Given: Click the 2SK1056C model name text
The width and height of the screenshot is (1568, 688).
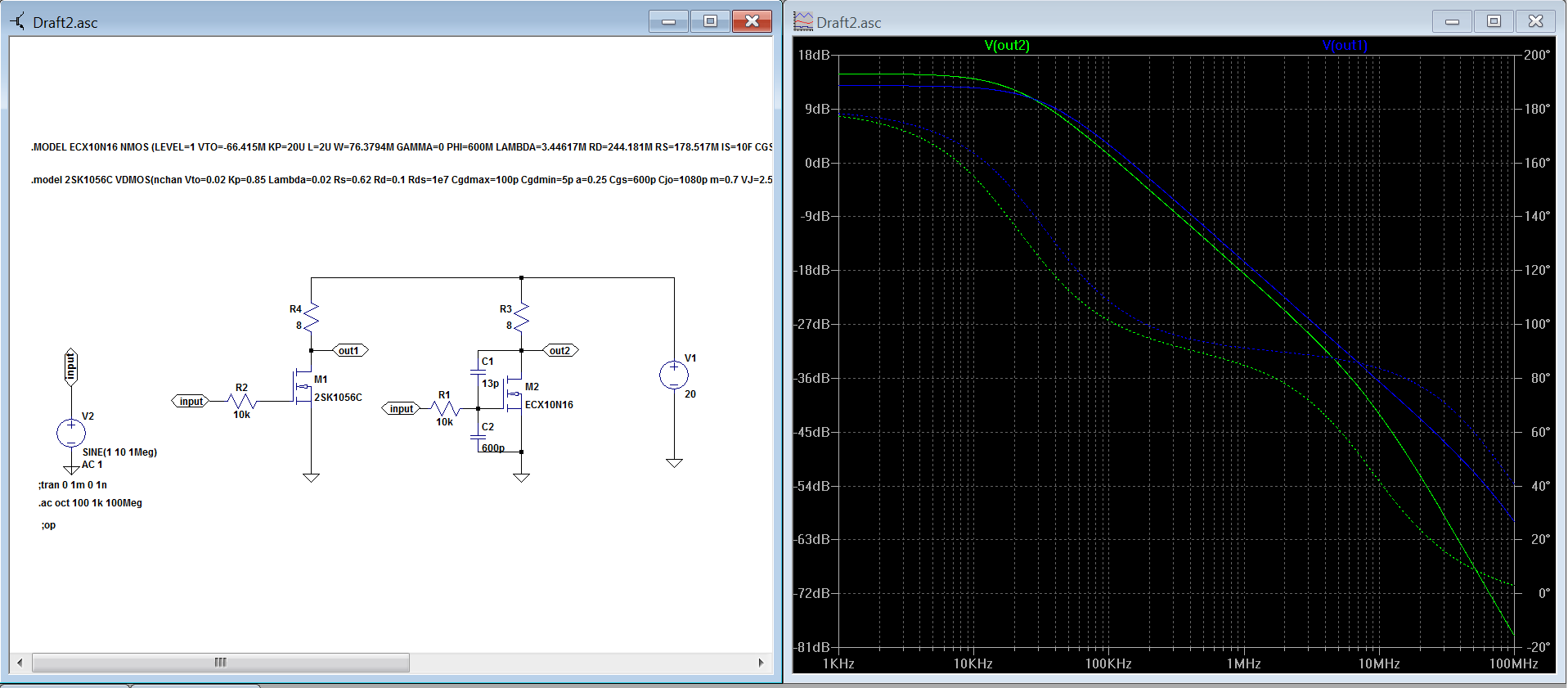Looking at the screenshot, I should click(339, 398).
